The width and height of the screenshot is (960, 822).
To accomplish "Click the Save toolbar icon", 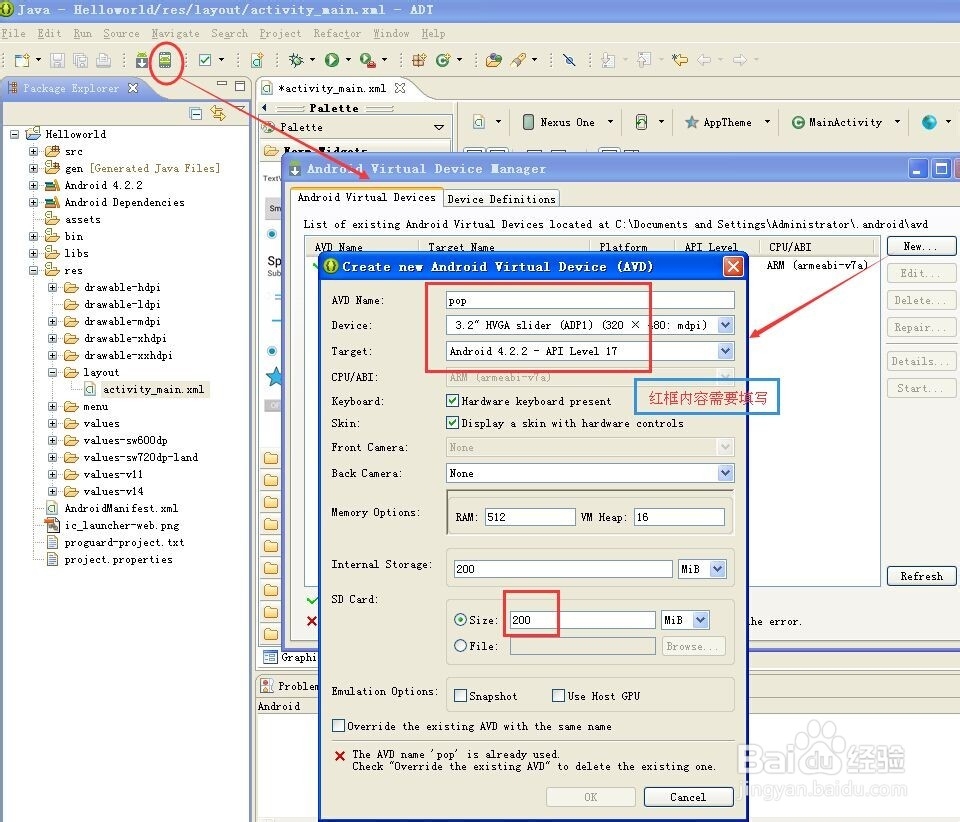I will point(58,60).
